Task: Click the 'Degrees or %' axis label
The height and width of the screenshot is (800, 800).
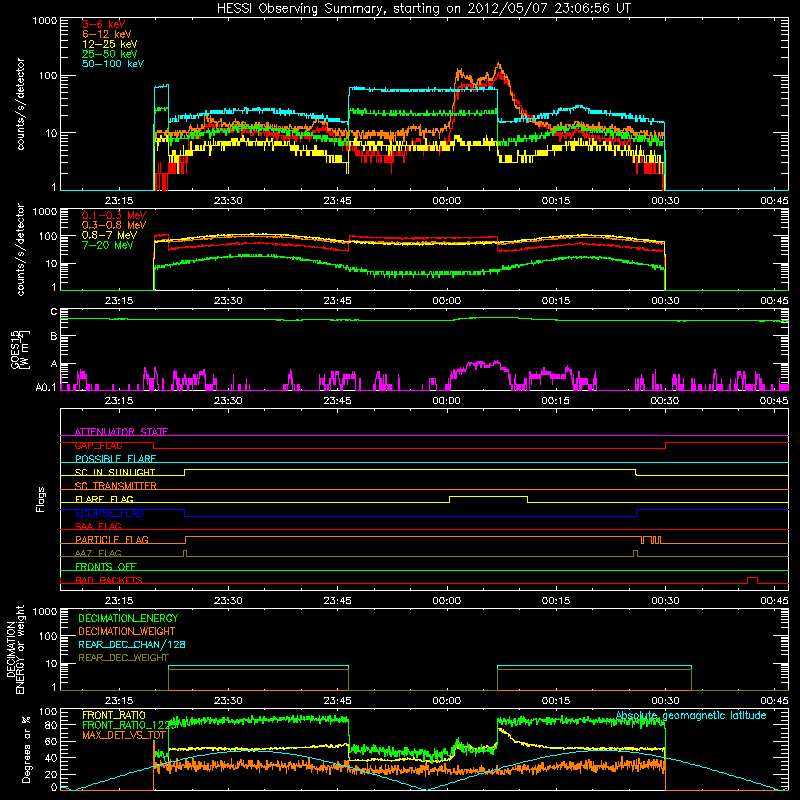Action: point(26,749)
